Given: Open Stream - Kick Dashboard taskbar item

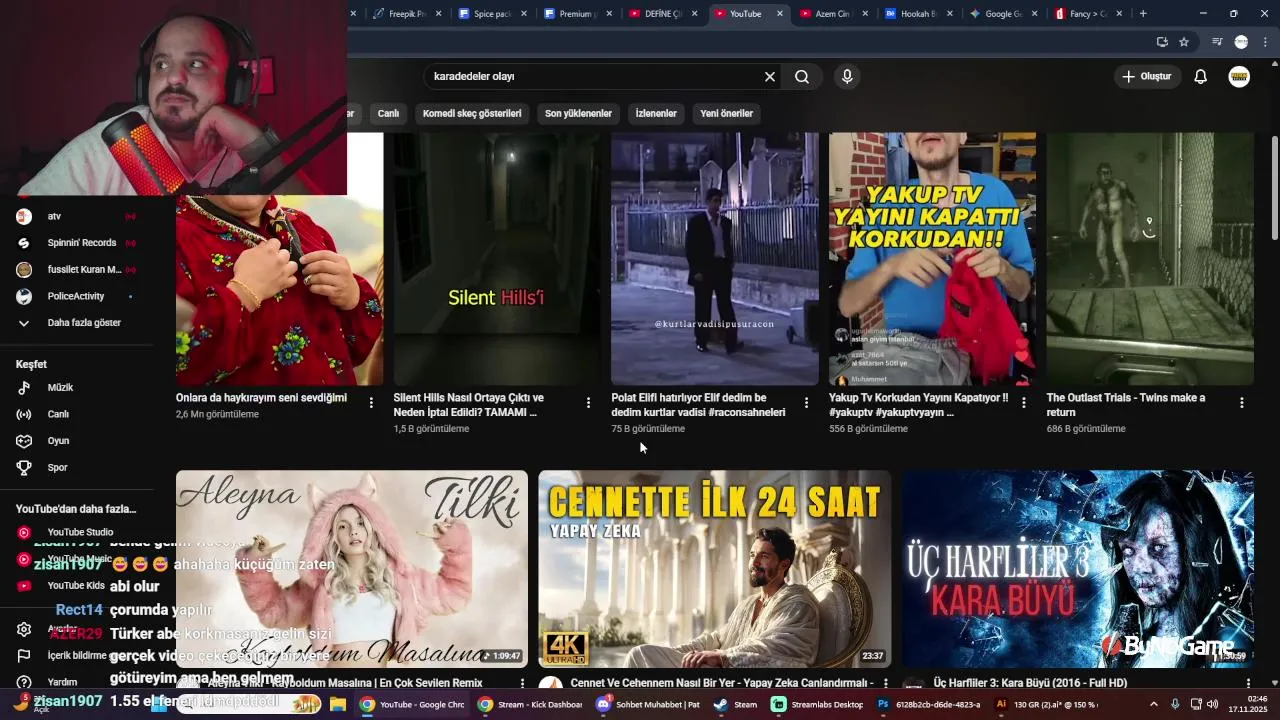Looking at the screenshot, I should pyautogui.click(x=530, y=704).
